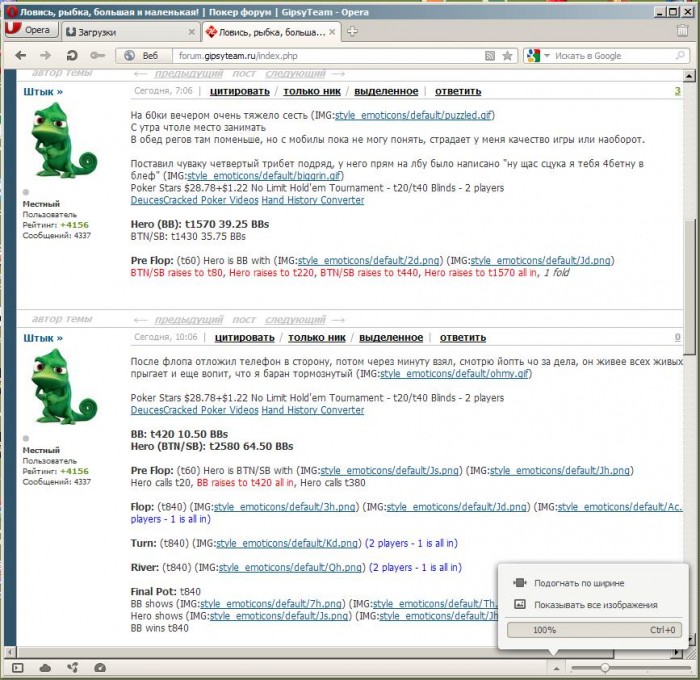700x680 pixels.
Task: Open Hand History Converter link in second post
Action: point(312,410)
